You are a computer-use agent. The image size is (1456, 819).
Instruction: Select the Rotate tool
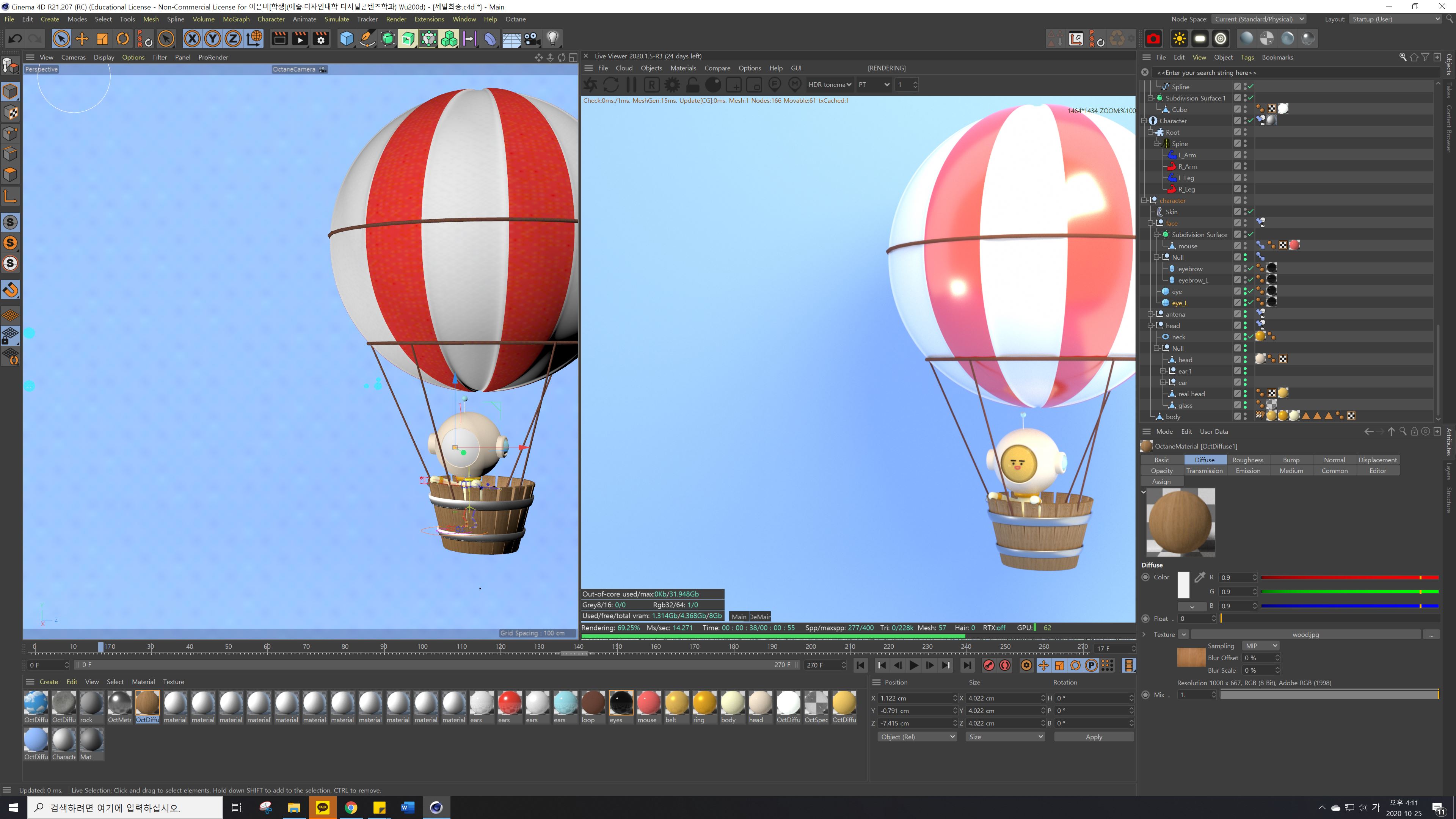(122, 38)
